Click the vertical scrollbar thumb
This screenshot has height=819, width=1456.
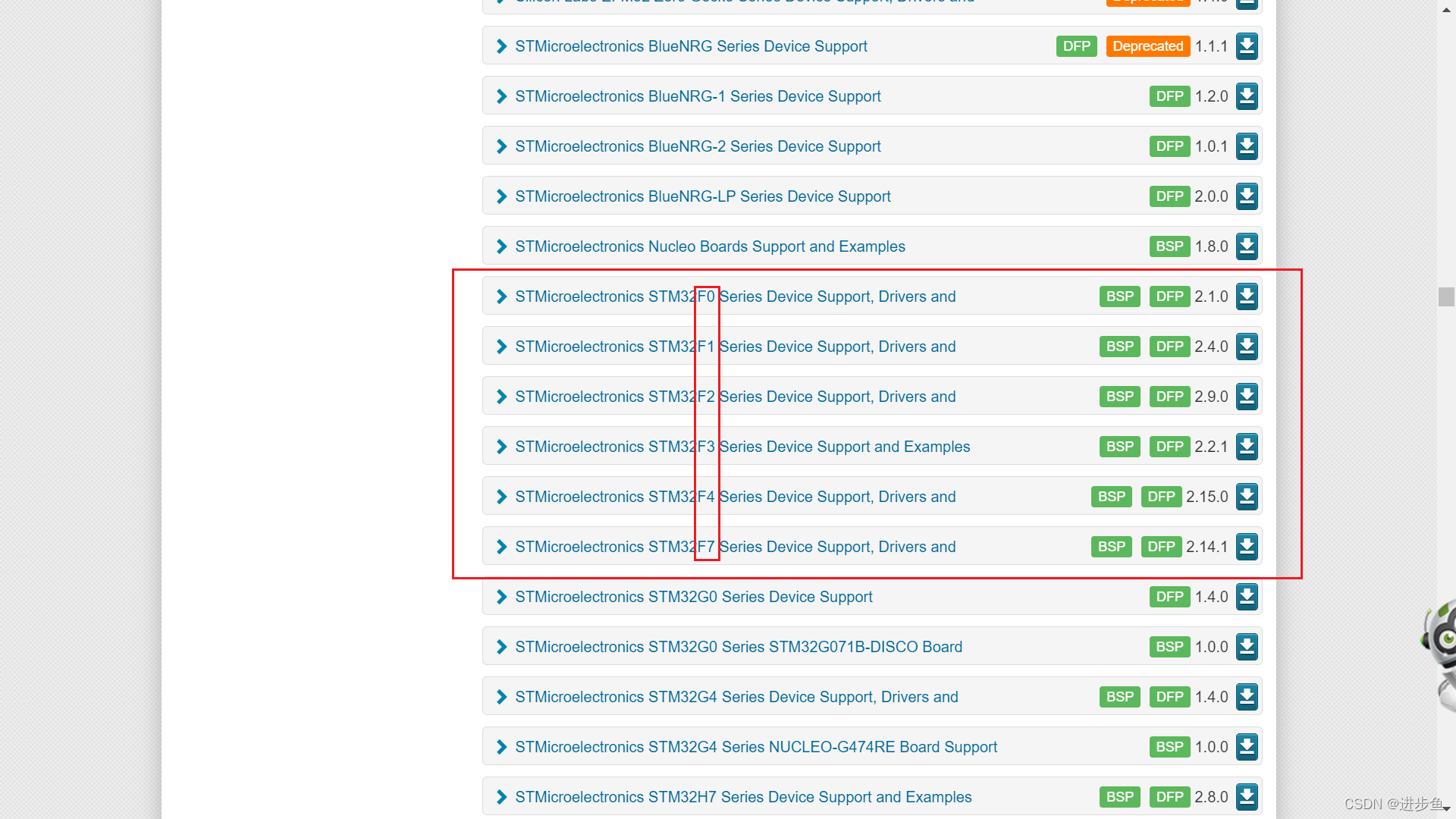[1446, 297]
